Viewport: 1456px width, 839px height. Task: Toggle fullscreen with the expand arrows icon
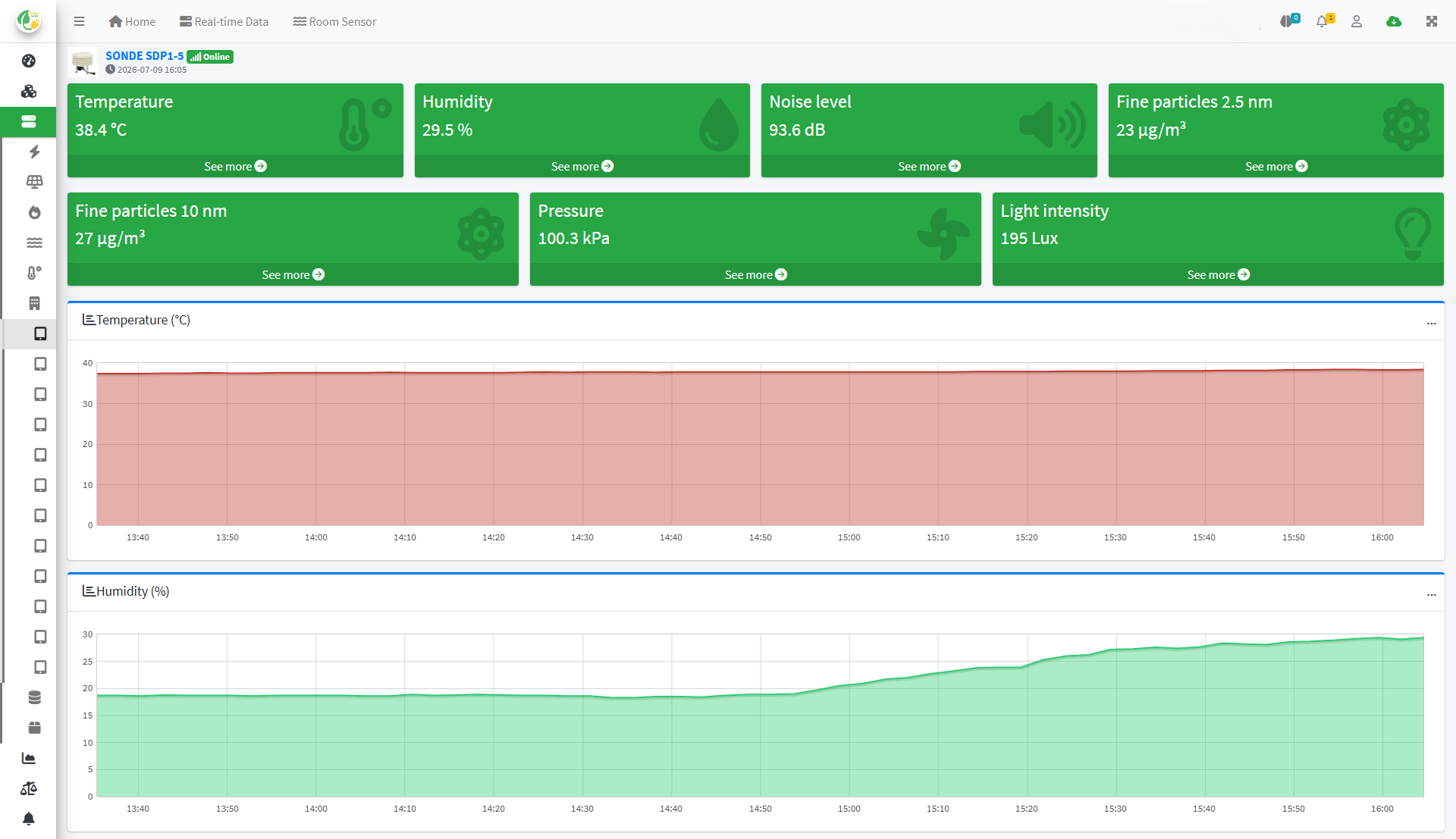[x=1432, y=21]
